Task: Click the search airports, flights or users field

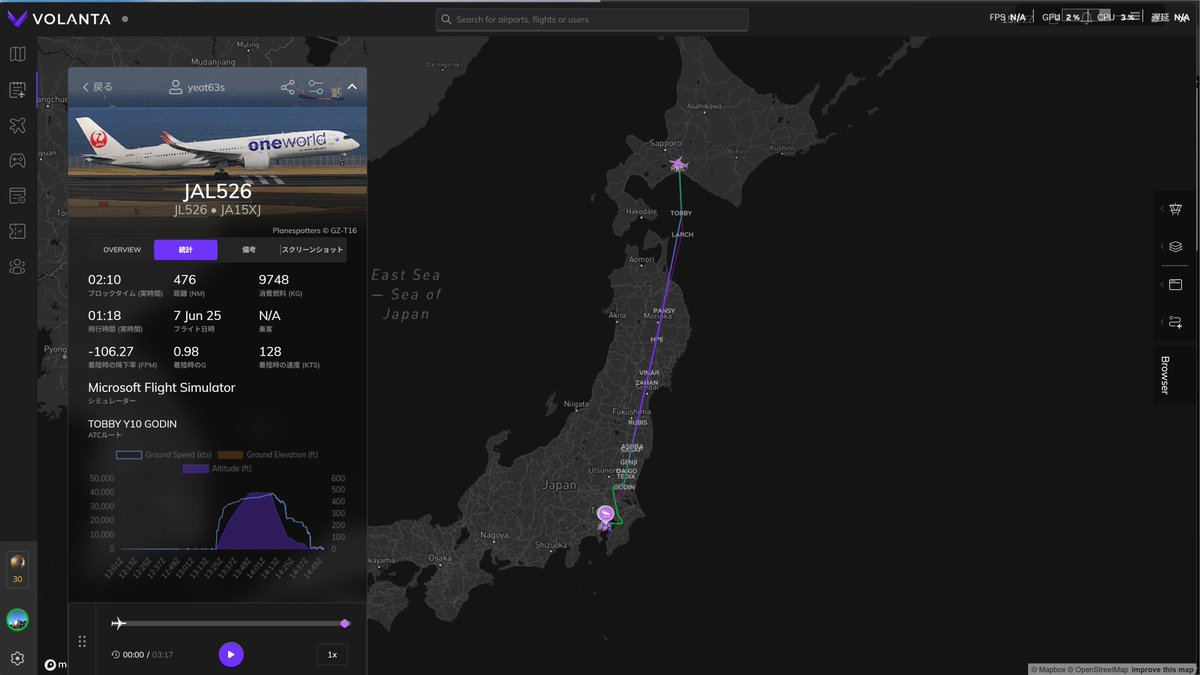Action: (592, 20)
